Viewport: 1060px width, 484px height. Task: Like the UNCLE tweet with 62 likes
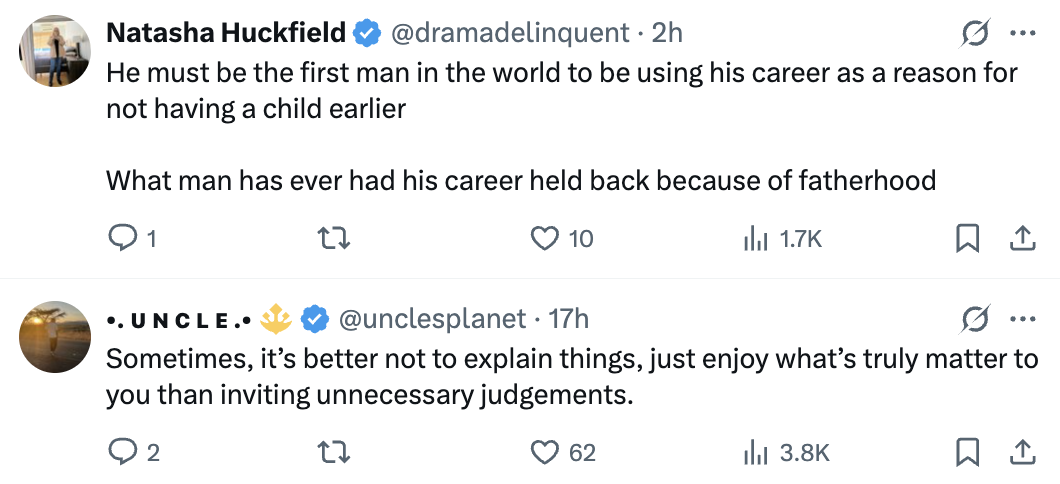543,452
